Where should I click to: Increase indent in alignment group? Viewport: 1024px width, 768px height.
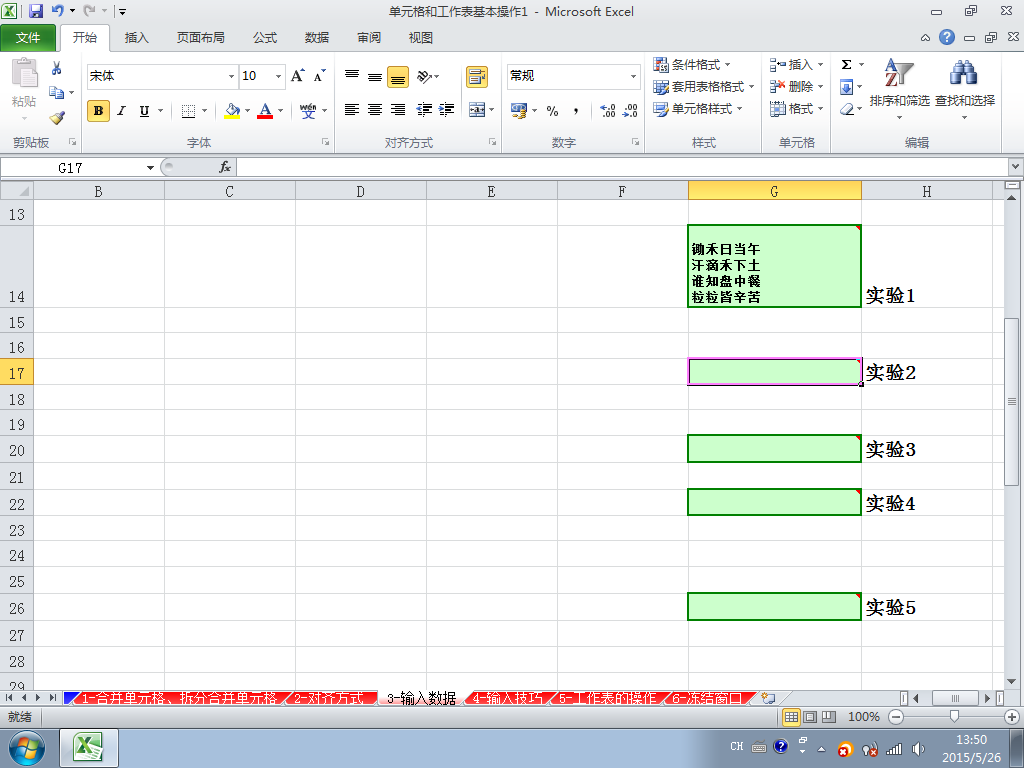(x=447, y=110)
